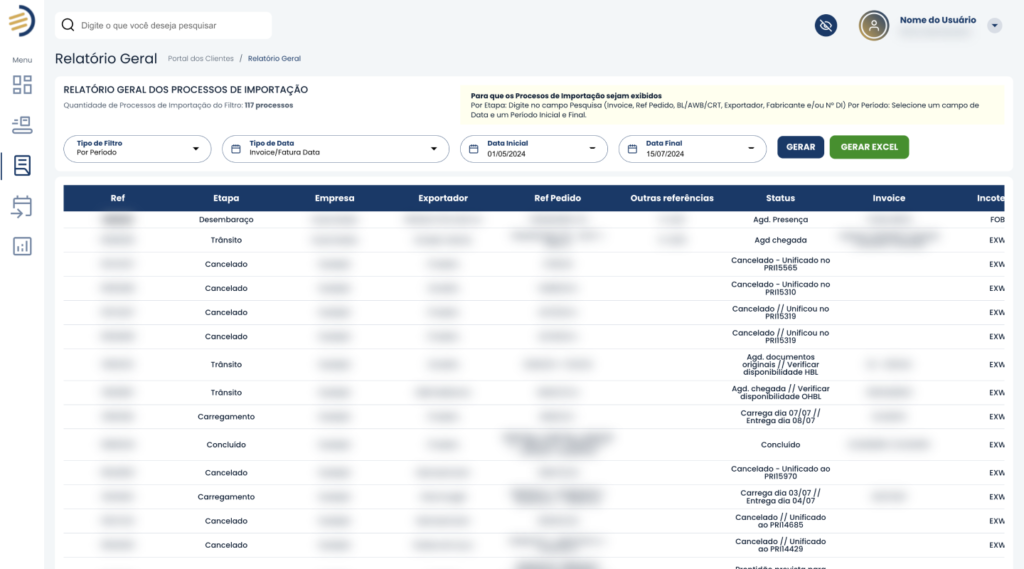
Task: Click the shipment tracking sidebar icon
Action: coord(22,125)
